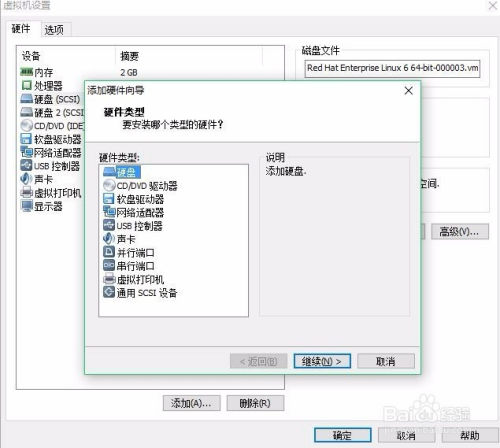Click 声卡 speaker icon in device list

pos(27,179)
